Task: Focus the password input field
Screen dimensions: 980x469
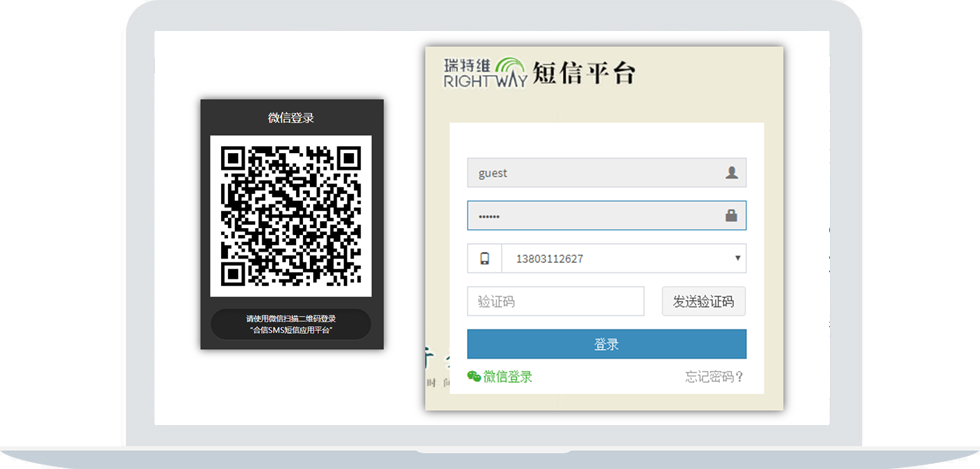Action: pyautogui.click(x=606, y=216)
